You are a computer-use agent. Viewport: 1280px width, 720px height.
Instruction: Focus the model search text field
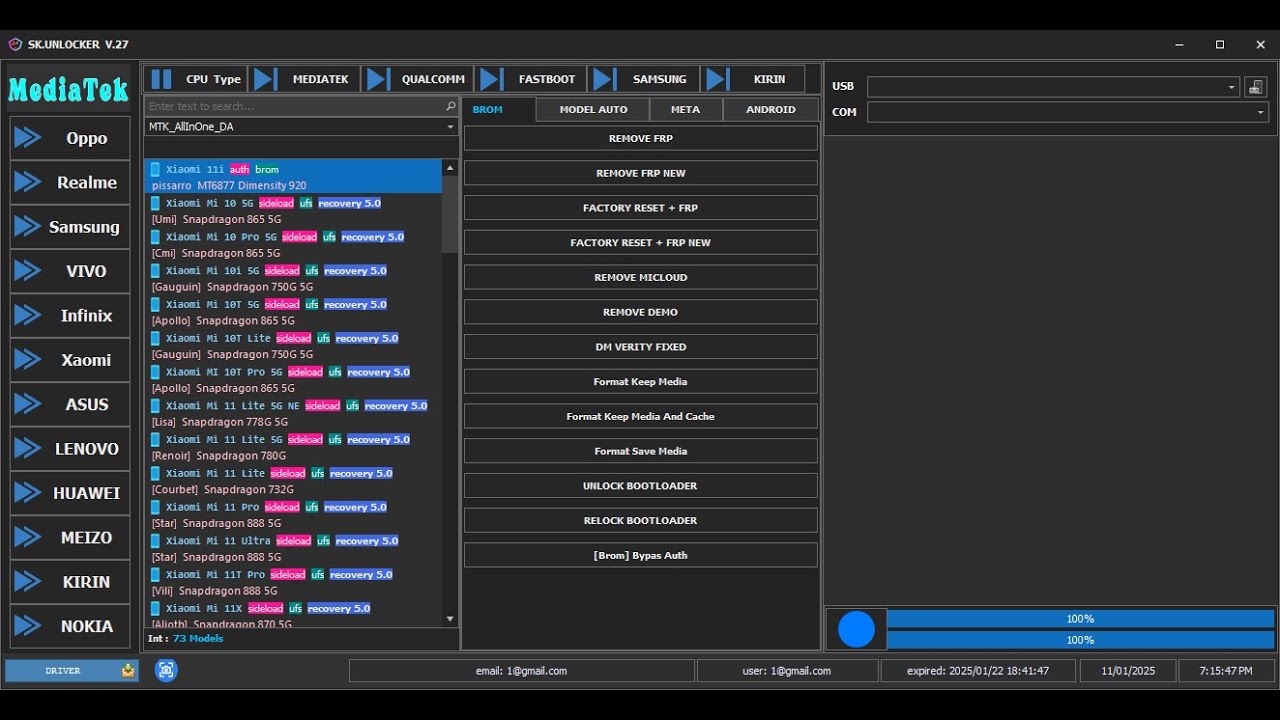point(295,106)
